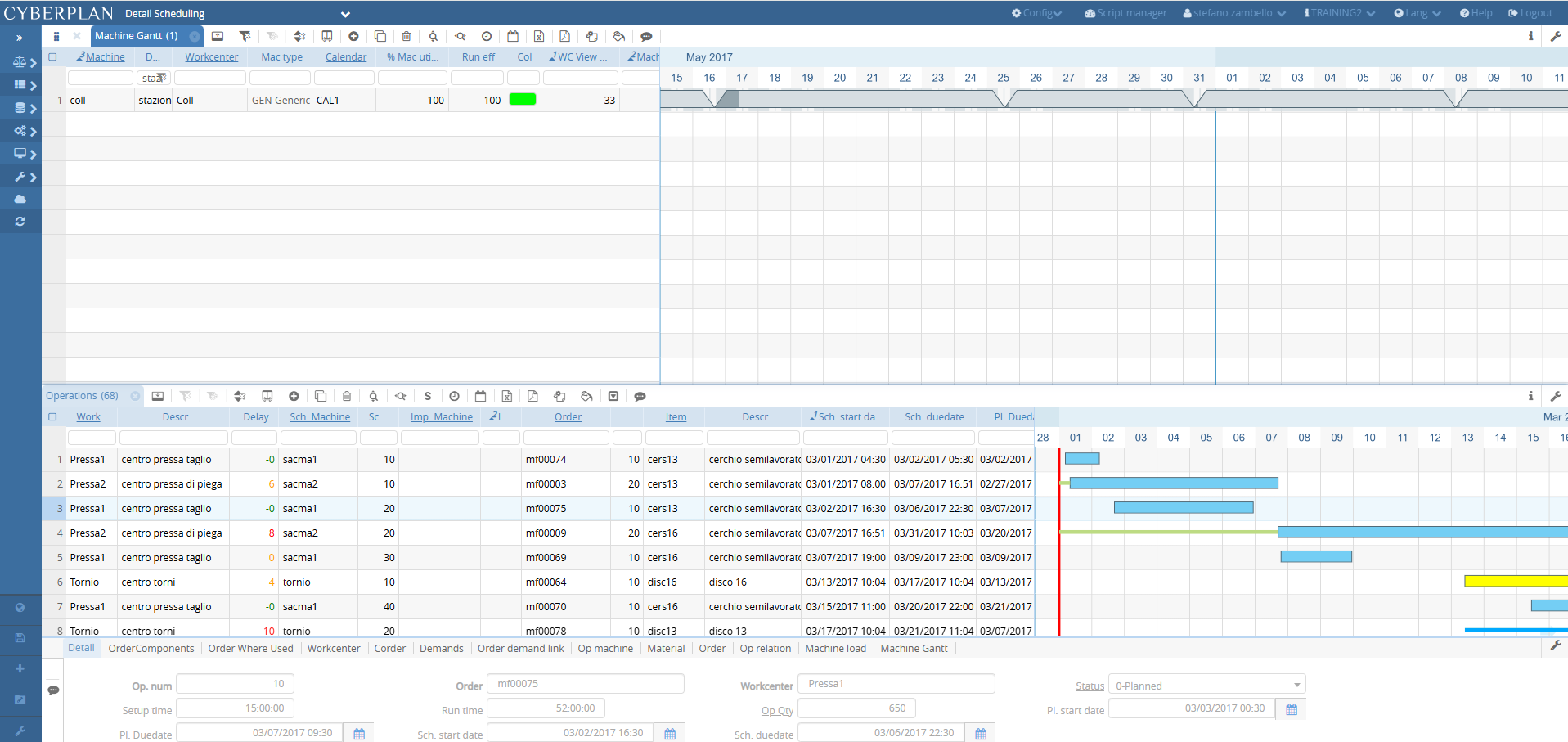Image resolution: width=1568 pixels, height=742 pixels.
Task: Expand the Lang language menu
Action: point(1417,13)
